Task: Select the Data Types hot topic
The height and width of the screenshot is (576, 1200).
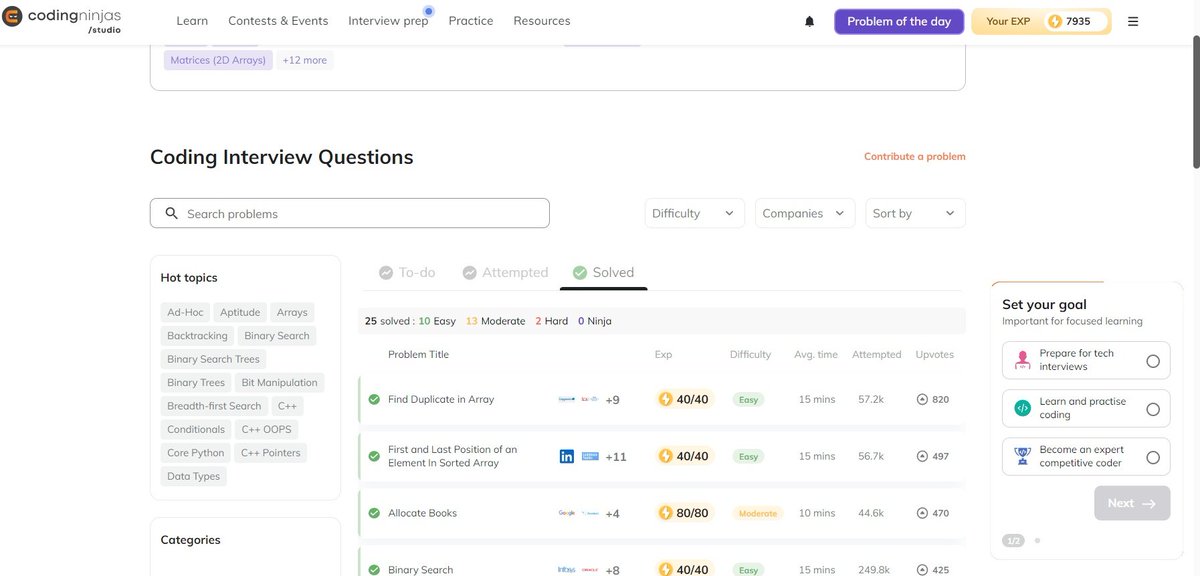Action: click(x=194, y=476)
